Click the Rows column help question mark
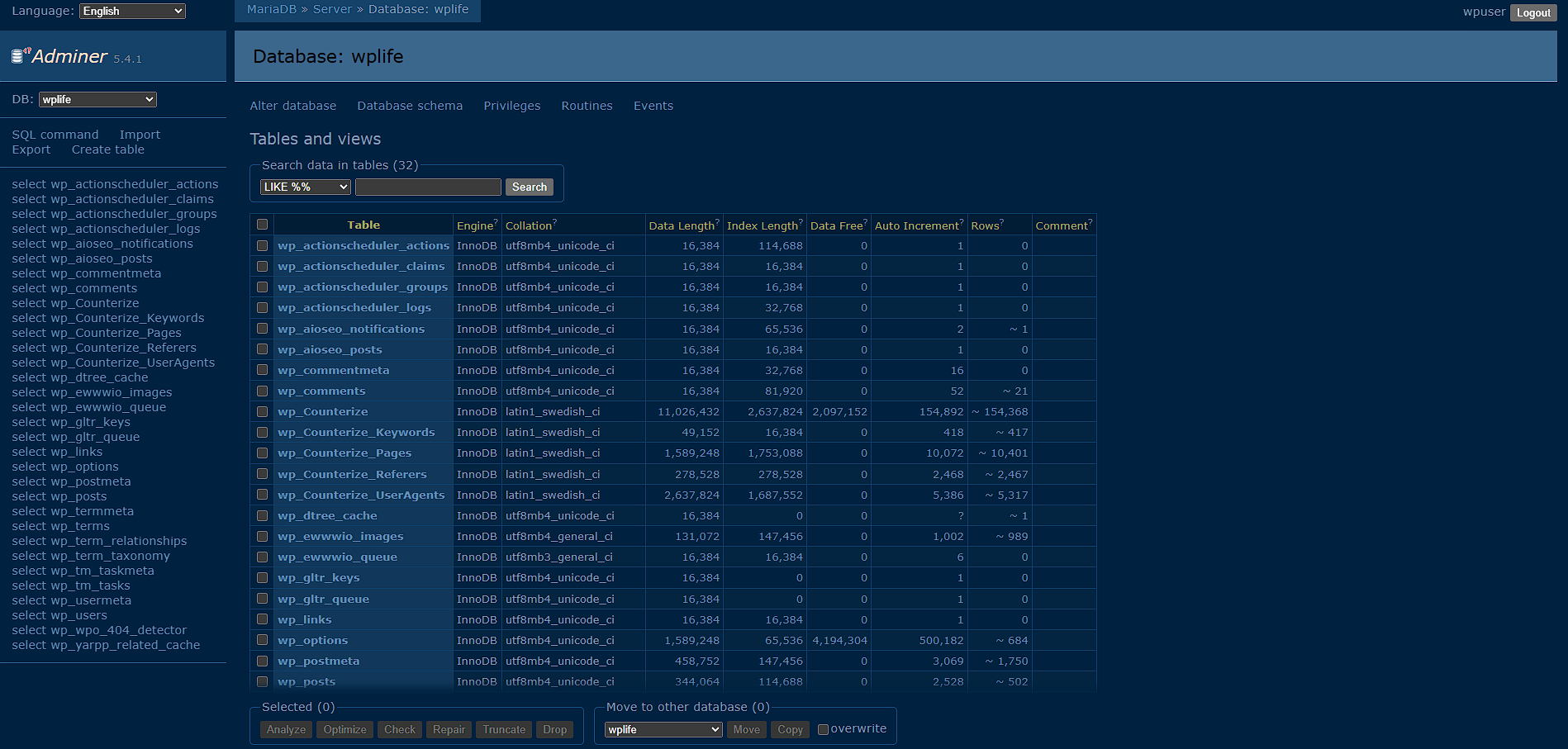 click(1002, 222)
